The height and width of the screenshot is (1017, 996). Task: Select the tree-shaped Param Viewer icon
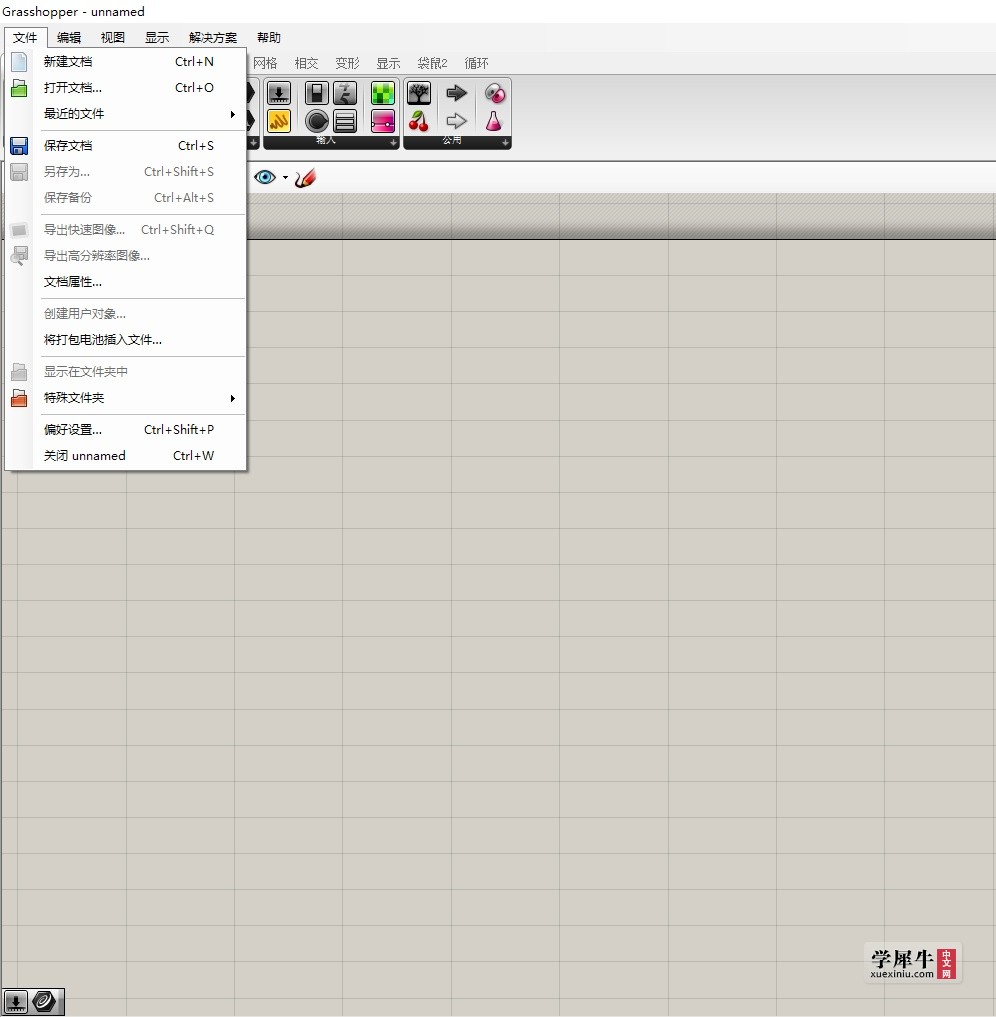pyautogui.click(x=419, y=93)
